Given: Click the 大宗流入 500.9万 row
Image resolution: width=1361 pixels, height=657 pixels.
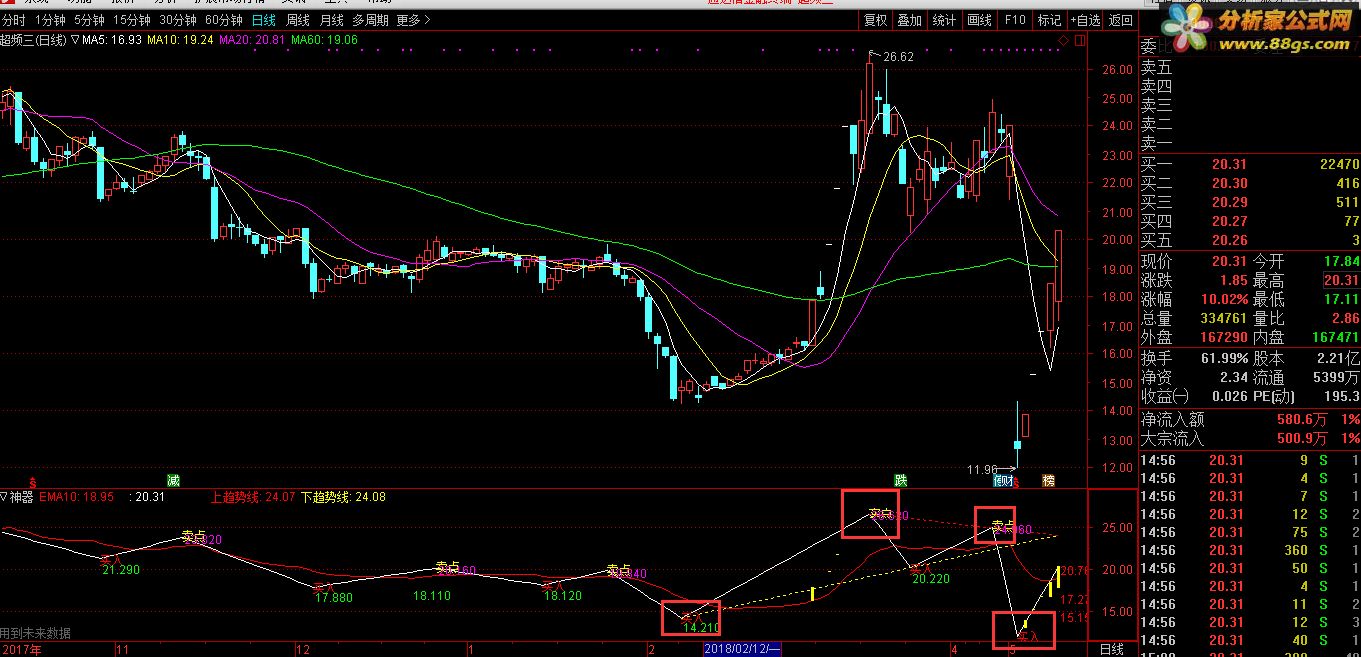Looking at the screenshot, I should pyautogui.click(x=1250, y=438).
